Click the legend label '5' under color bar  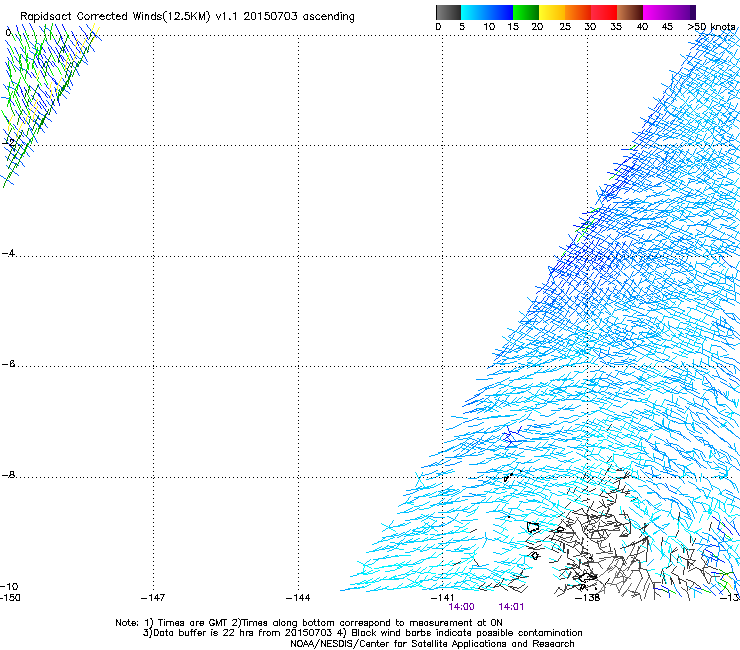[462, 27]
